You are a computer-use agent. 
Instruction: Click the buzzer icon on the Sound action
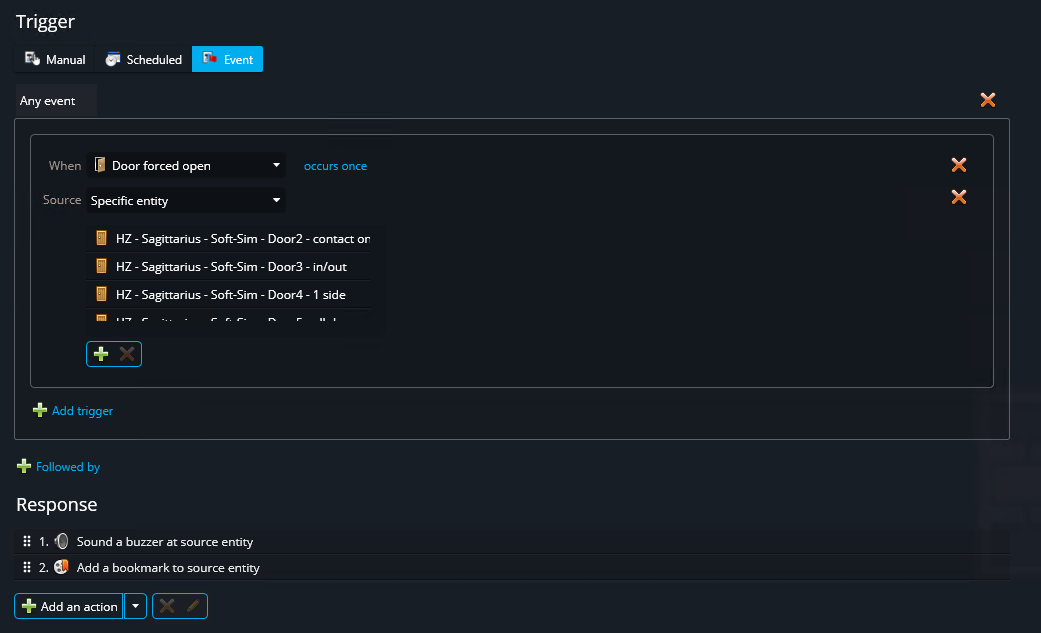coord(62,541)
